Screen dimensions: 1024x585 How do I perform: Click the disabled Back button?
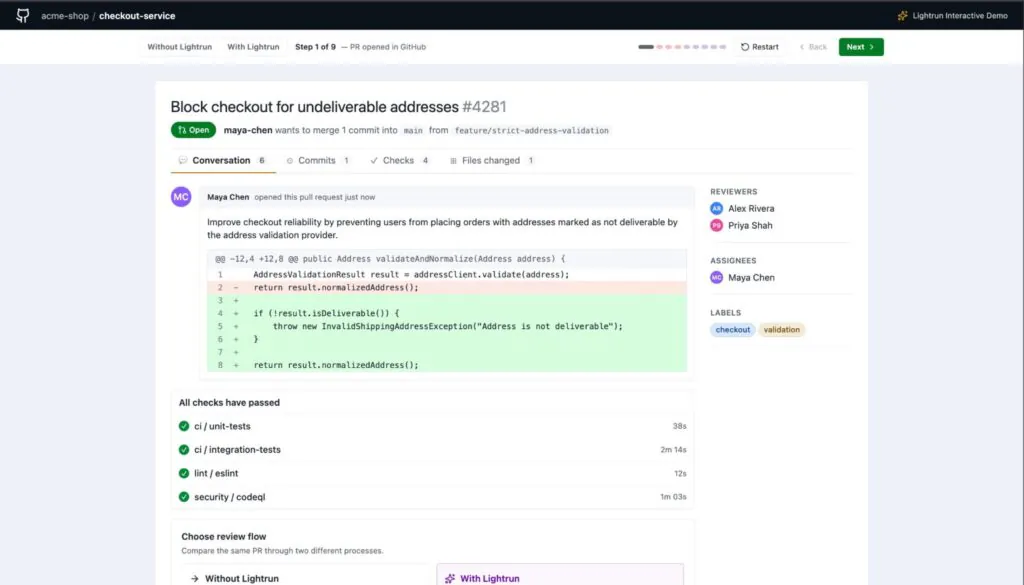click(813, 47)
